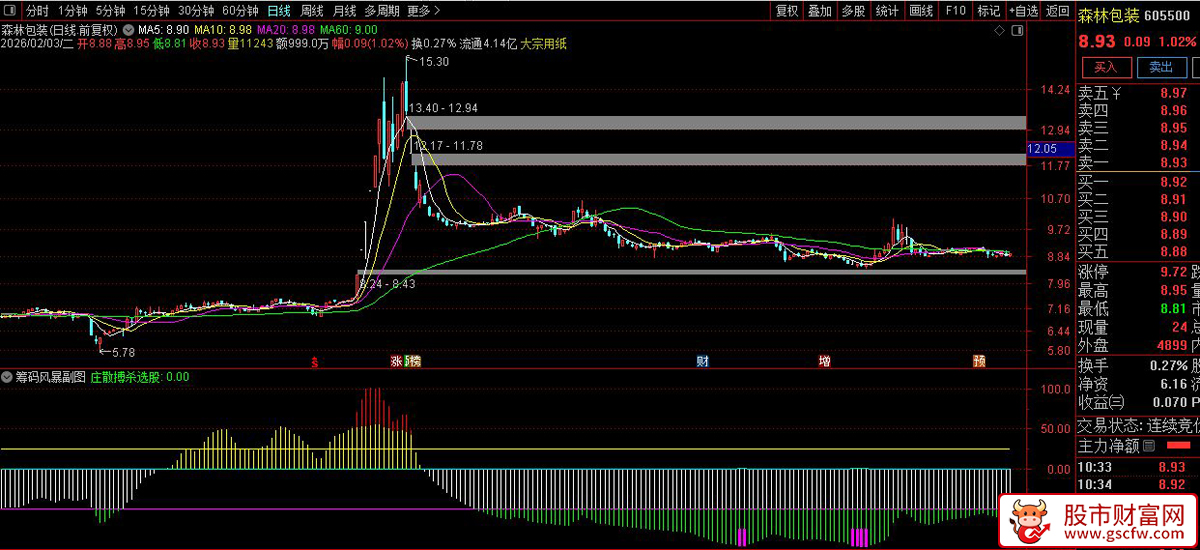The width and height of the screenshot is (1200, 550).
Task: Click the 预 event marker icon
Action: coord(979,361)
